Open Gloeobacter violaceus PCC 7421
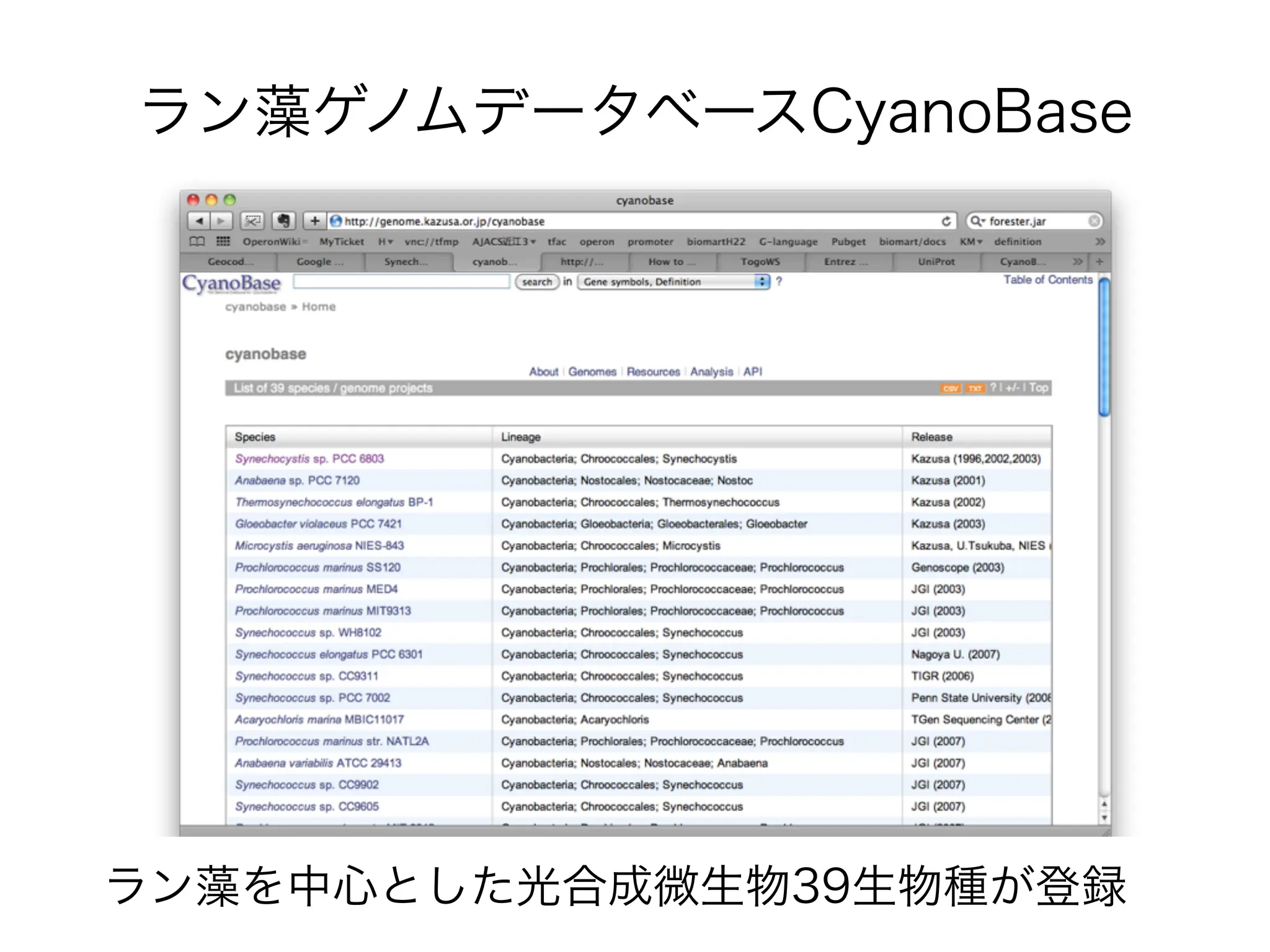 [x=318, y=524]
